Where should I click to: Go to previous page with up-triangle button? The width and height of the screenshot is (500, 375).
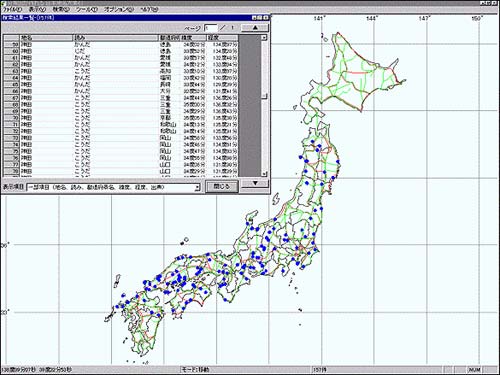255,28
